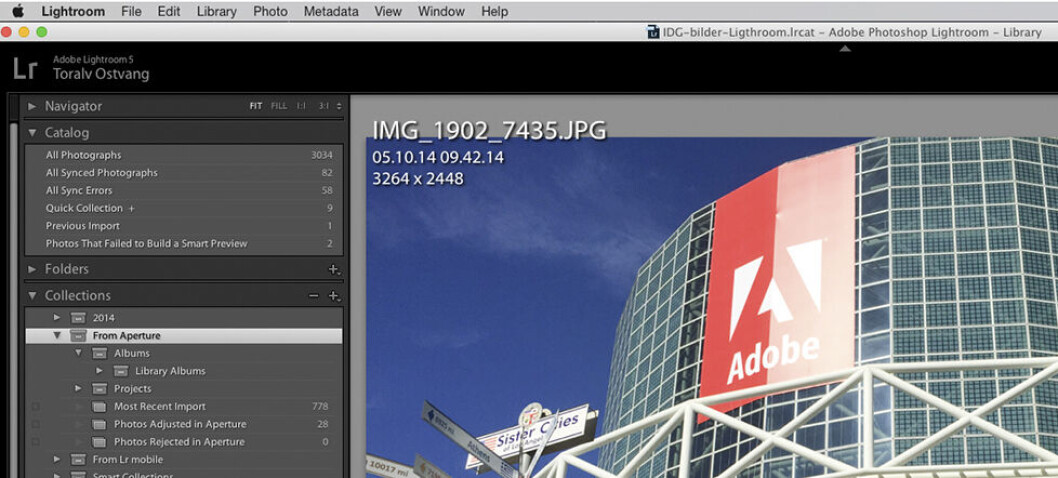This screenshot has width=1058, height=478.
Task: Select All Sync Errors
Action: [184, 190]
